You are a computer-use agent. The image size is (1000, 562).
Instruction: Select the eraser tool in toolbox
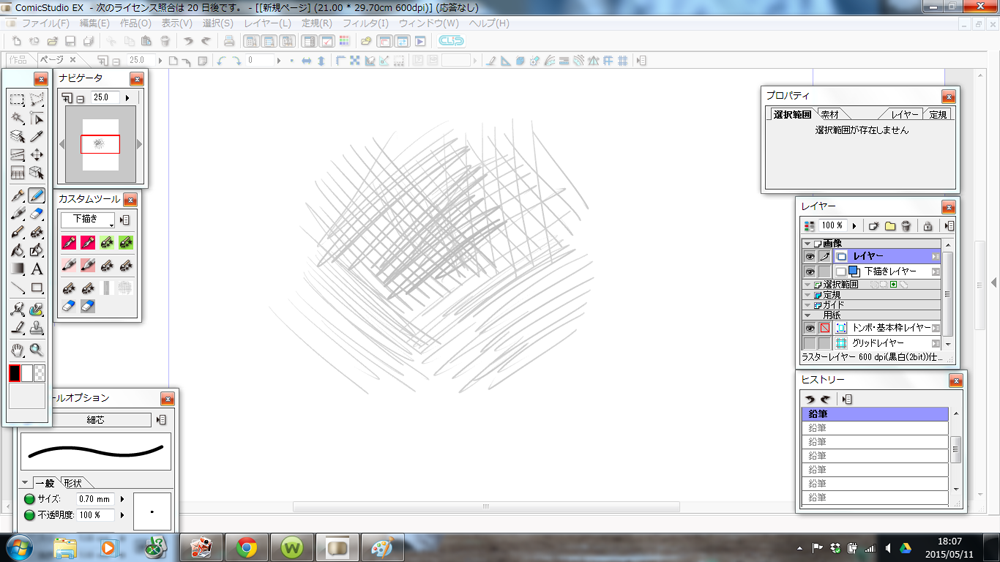click(x=37, y=214)
